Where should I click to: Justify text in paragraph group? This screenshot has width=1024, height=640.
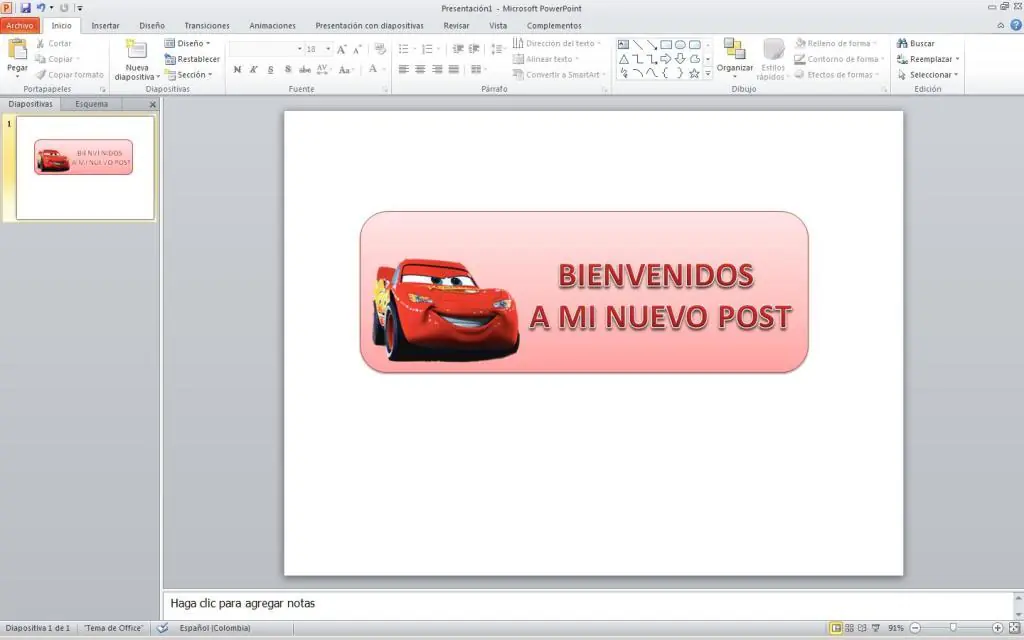coord(454,69)
